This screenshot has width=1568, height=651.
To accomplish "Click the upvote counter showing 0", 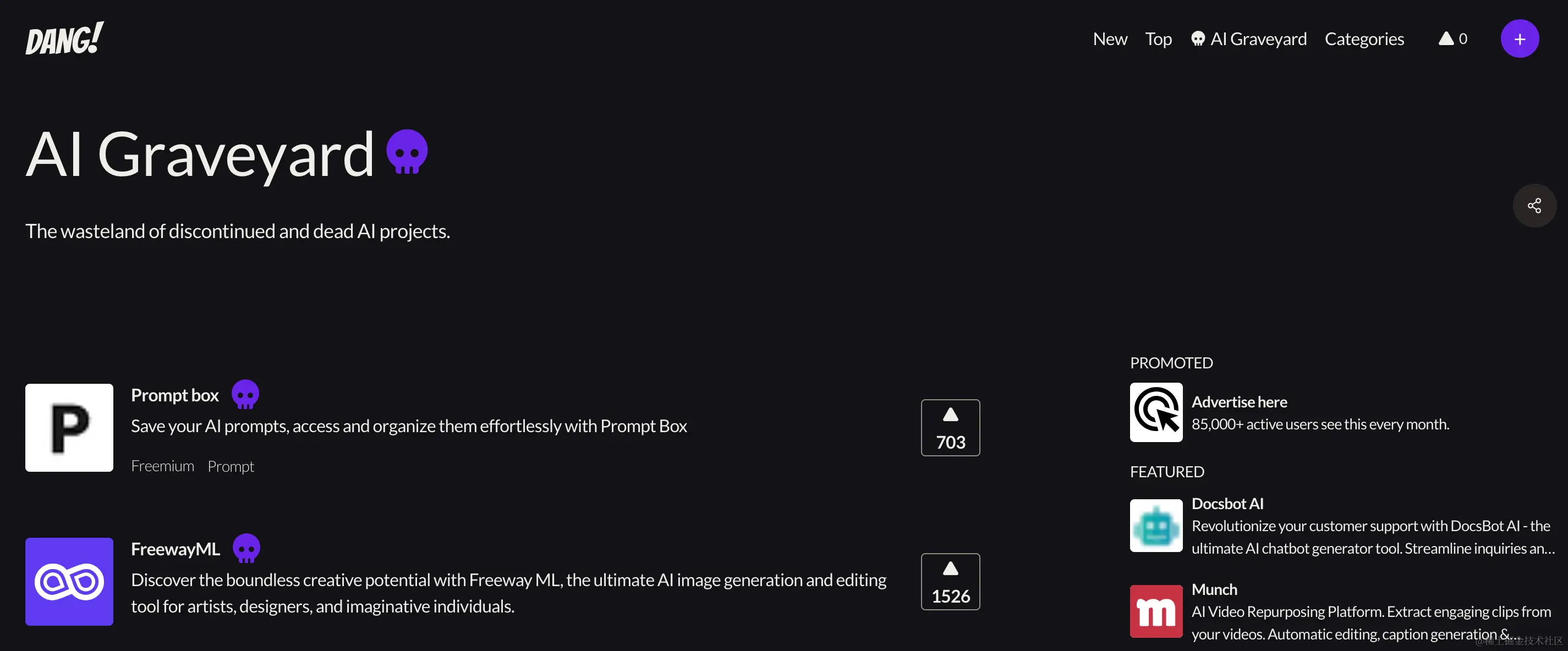I will [x=1452, y=39].
